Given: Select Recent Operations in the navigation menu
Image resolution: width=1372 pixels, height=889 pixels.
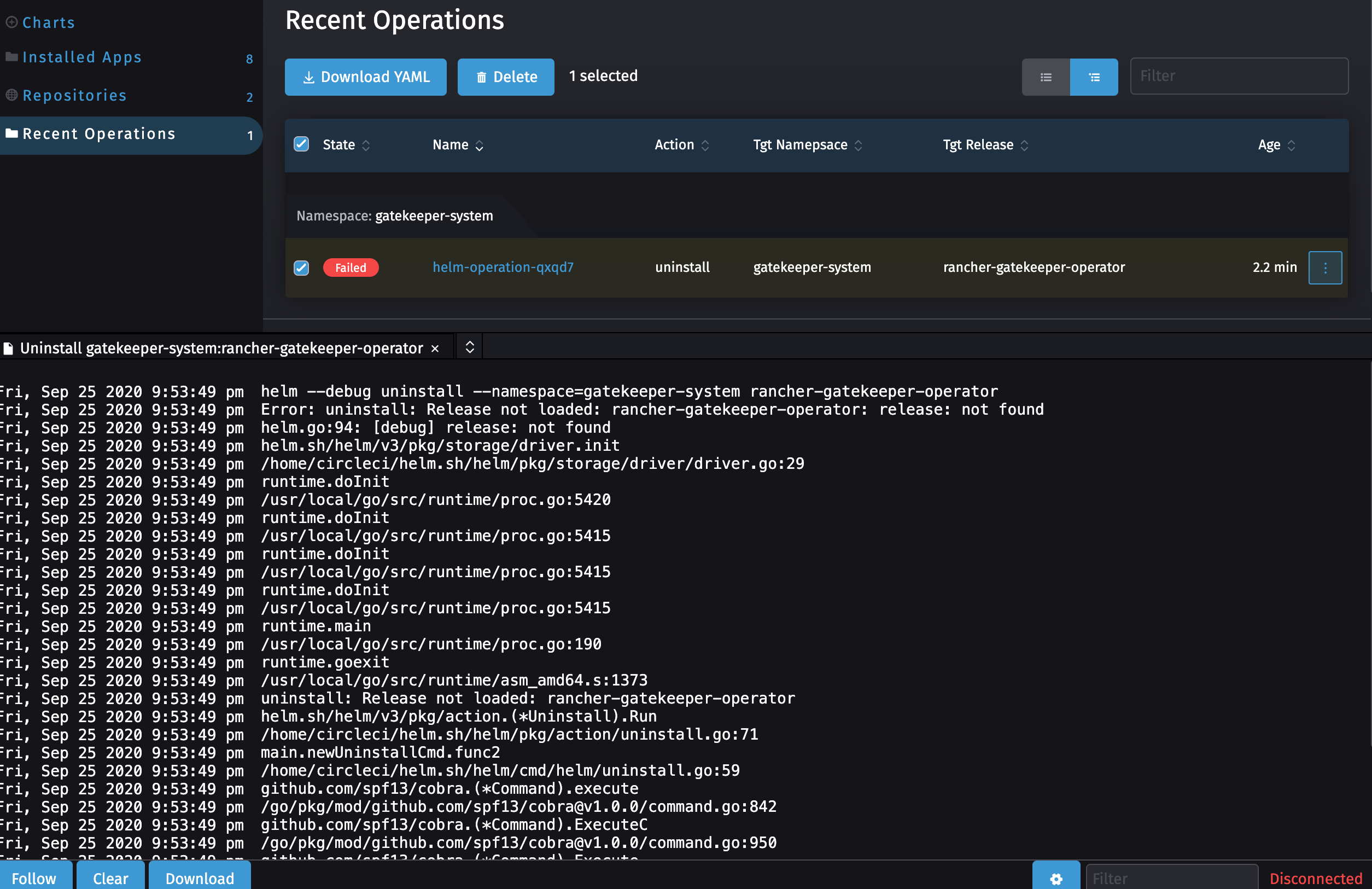Looking at the screenshot, I should coord(98,133).
